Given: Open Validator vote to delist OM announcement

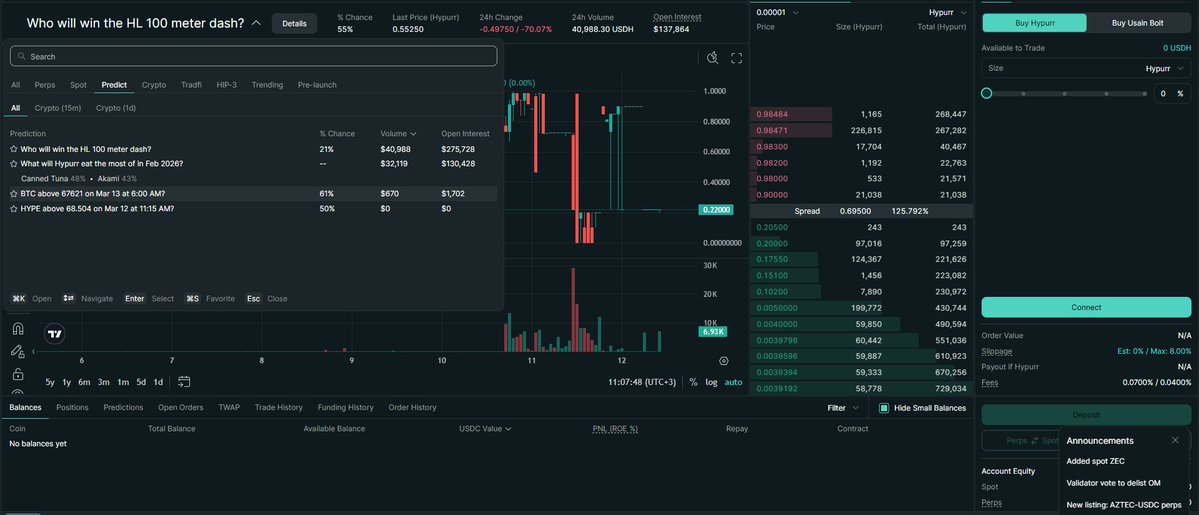Looking at the screenshot, I should (1113, 483).
